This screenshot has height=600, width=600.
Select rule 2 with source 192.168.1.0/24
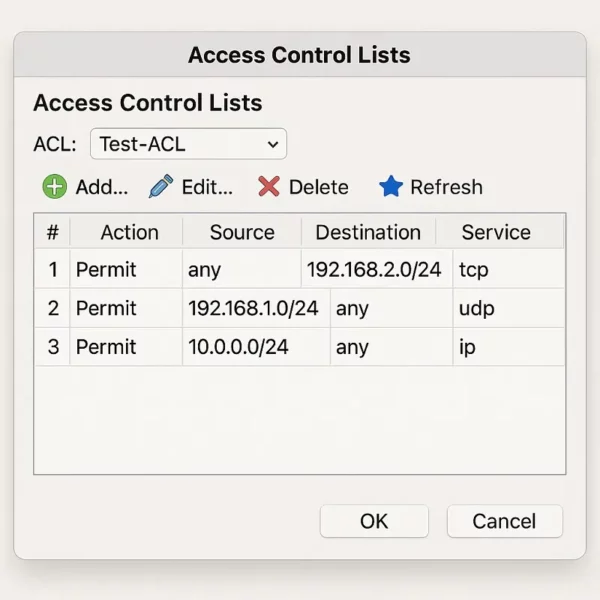pyautogui.click(x=299, y=308)
